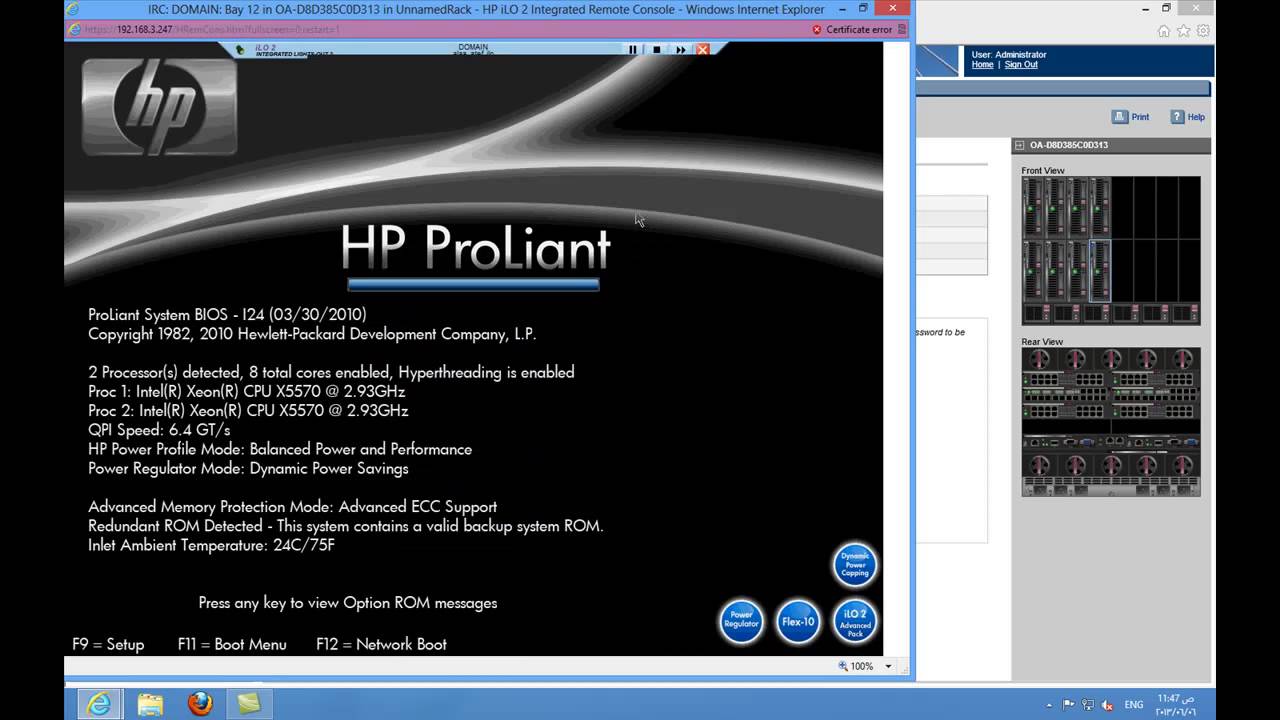This screenshot has width=1280, height=720.
Task: Click 'Press any key to view Option ROM messages'
Action: 348,603
